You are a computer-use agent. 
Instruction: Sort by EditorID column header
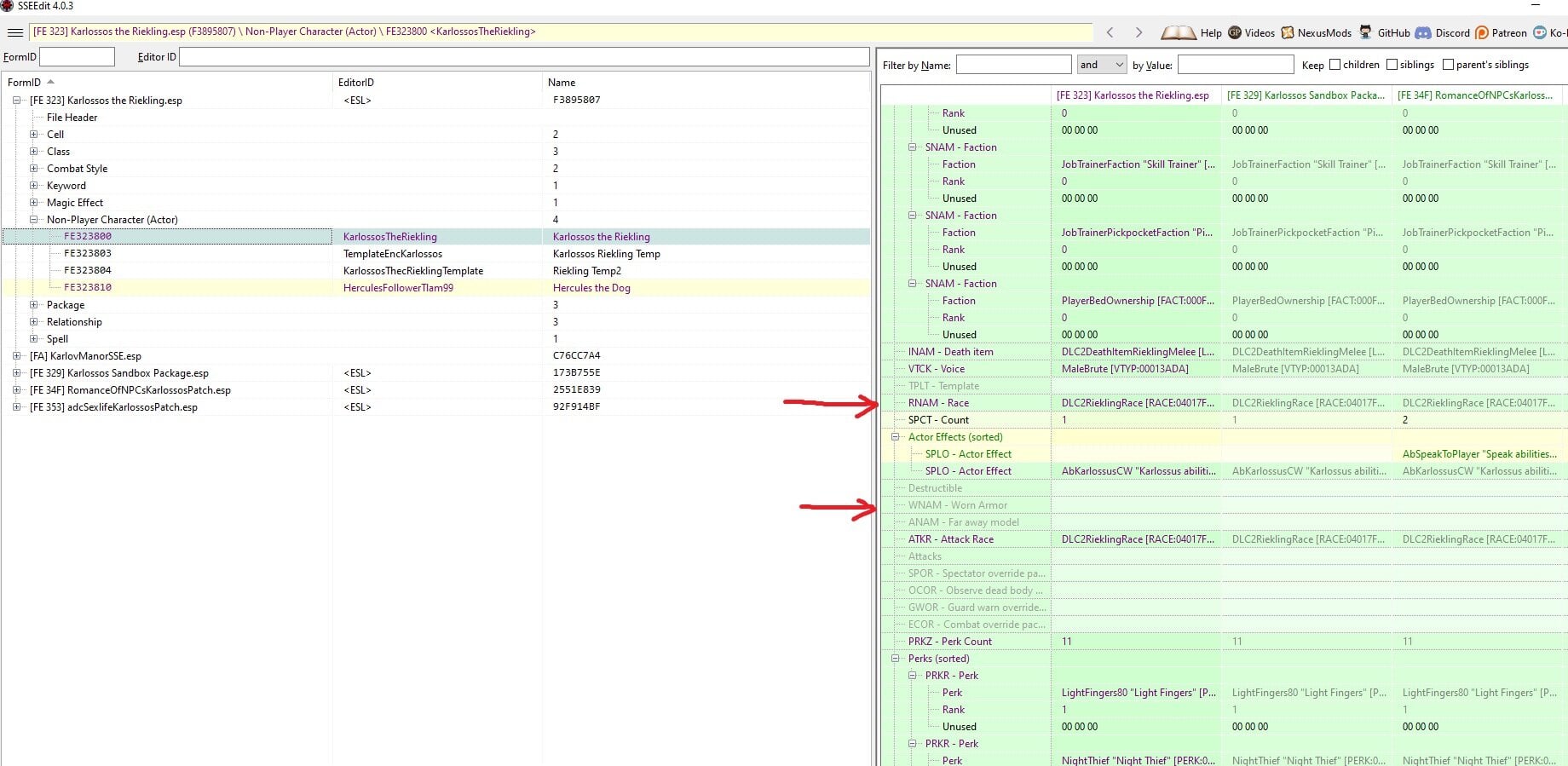437,83
